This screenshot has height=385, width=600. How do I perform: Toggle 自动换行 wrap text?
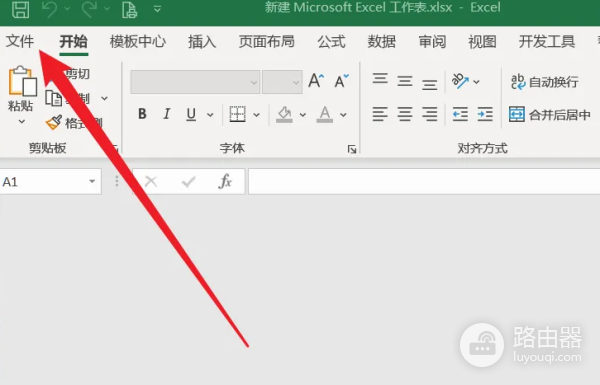(545, 82)
